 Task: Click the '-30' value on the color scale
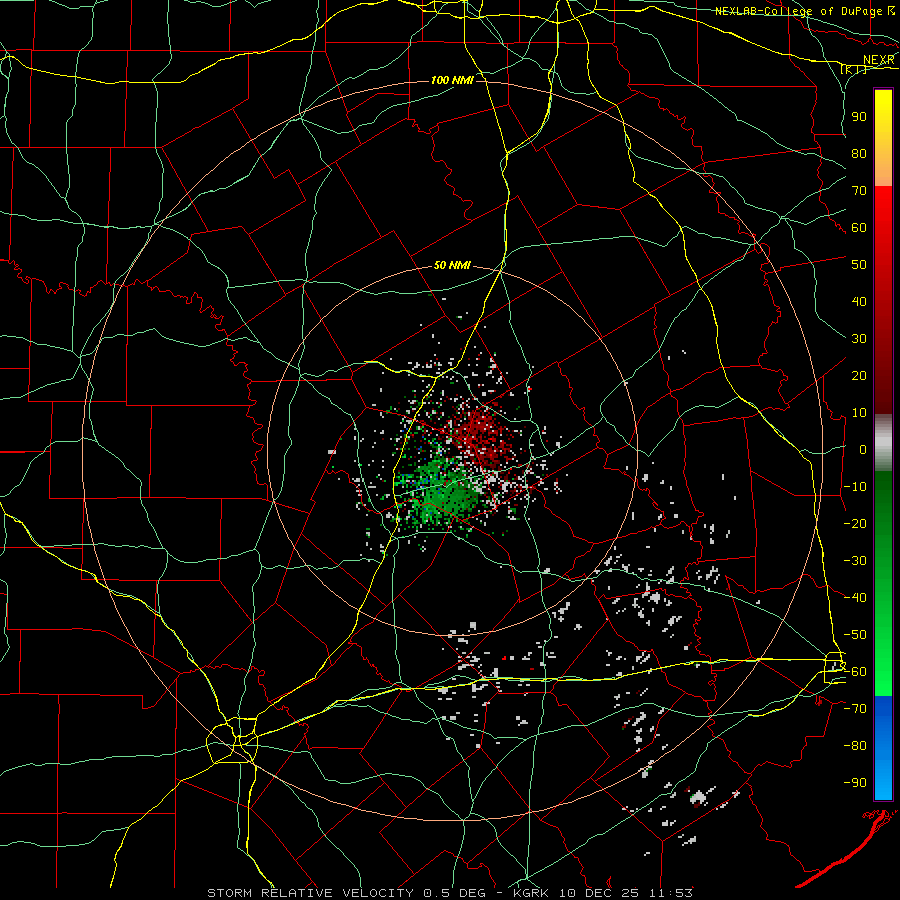855,561
